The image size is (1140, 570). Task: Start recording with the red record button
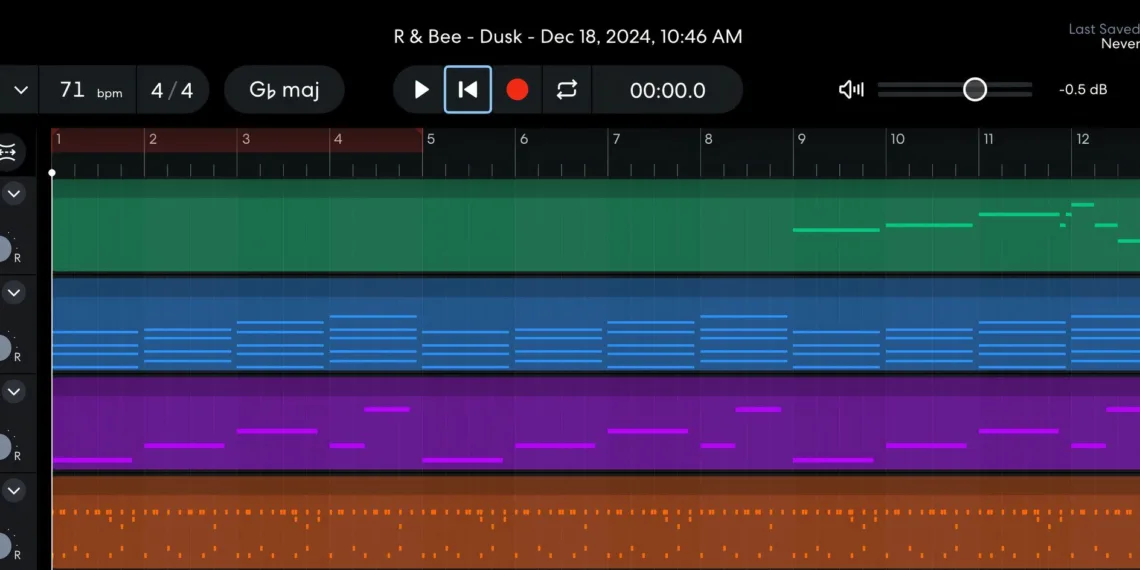coord(517,90)
